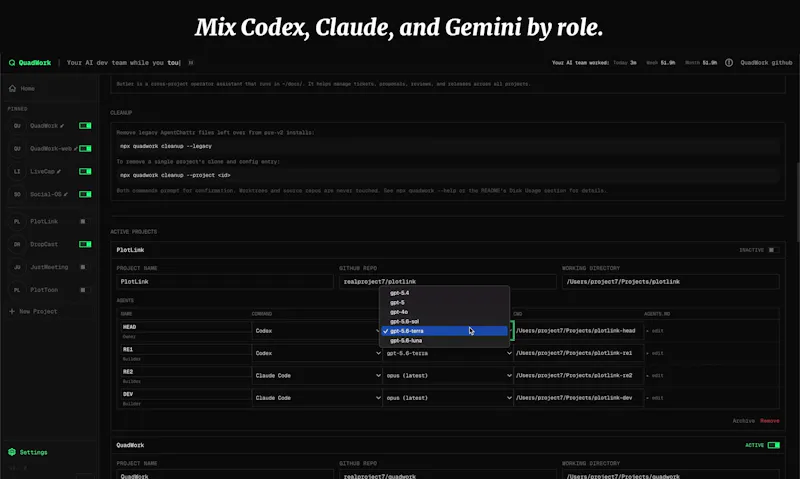Click the SO avatar for Social-OS
Screen dimensions: 800x479
17,194
